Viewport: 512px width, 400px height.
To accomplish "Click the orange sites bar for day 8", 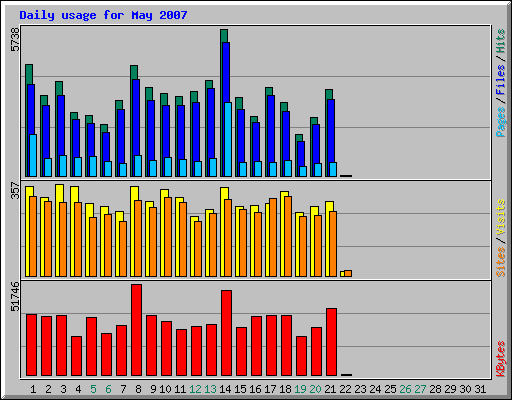I will pyautogui.click(x=138, y=238).
